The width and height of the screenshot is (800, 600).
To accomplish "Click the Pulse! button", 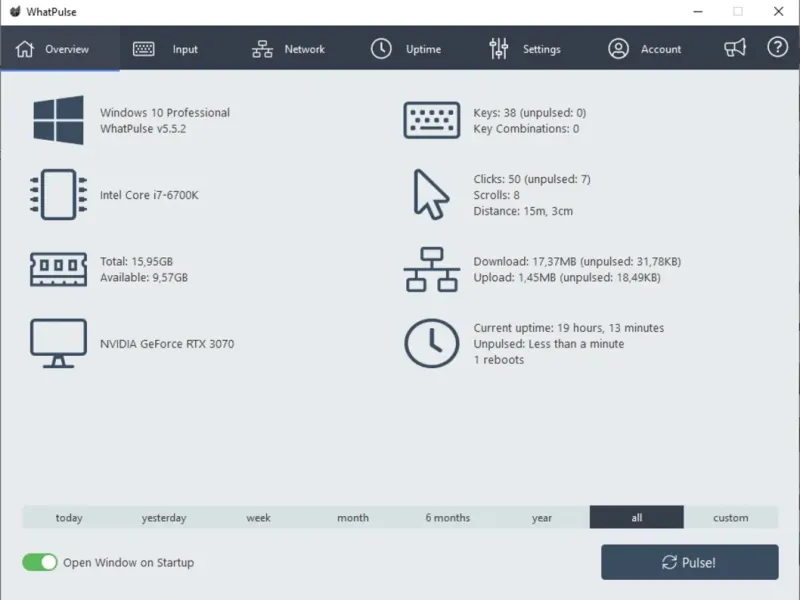I will pyautogui.click(x=690, y=562).
